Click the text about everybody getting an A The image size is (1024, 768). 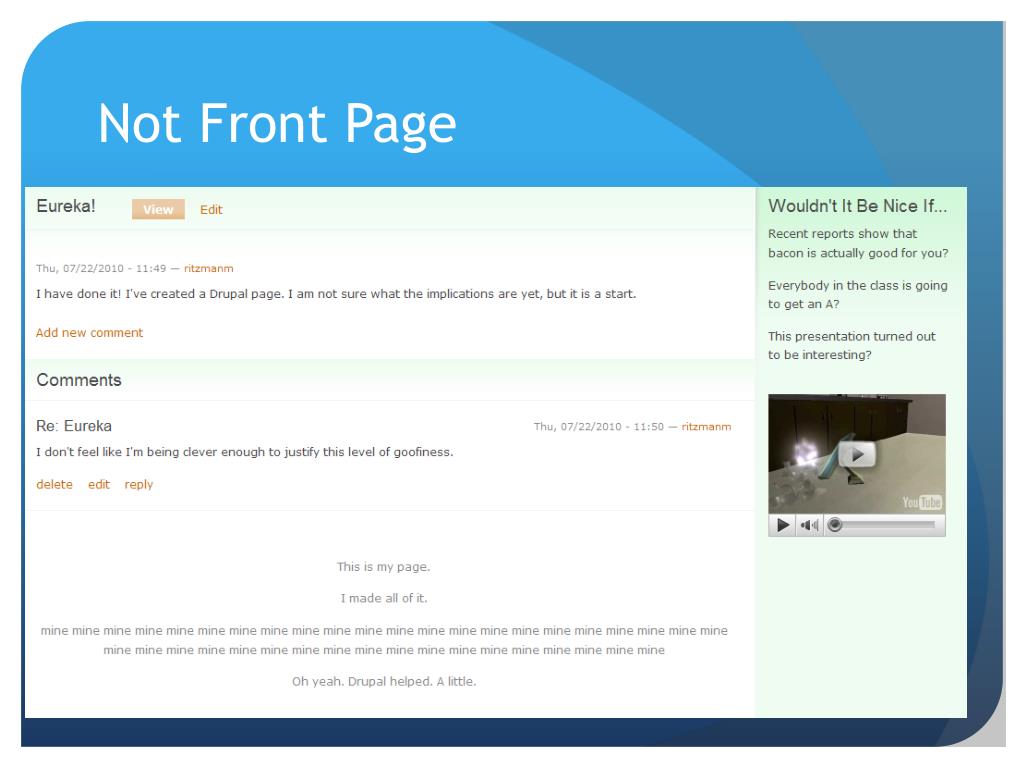tap(857, 295)
